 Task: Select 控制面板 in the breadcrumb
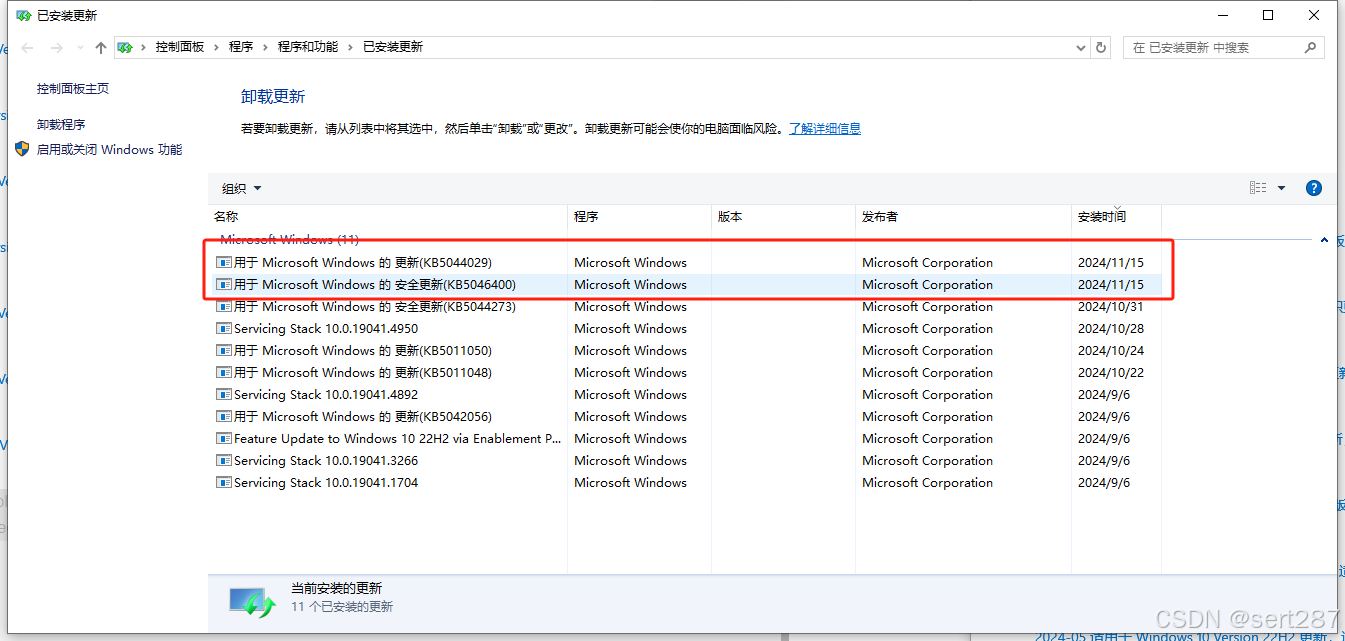(x=180, y=47)
